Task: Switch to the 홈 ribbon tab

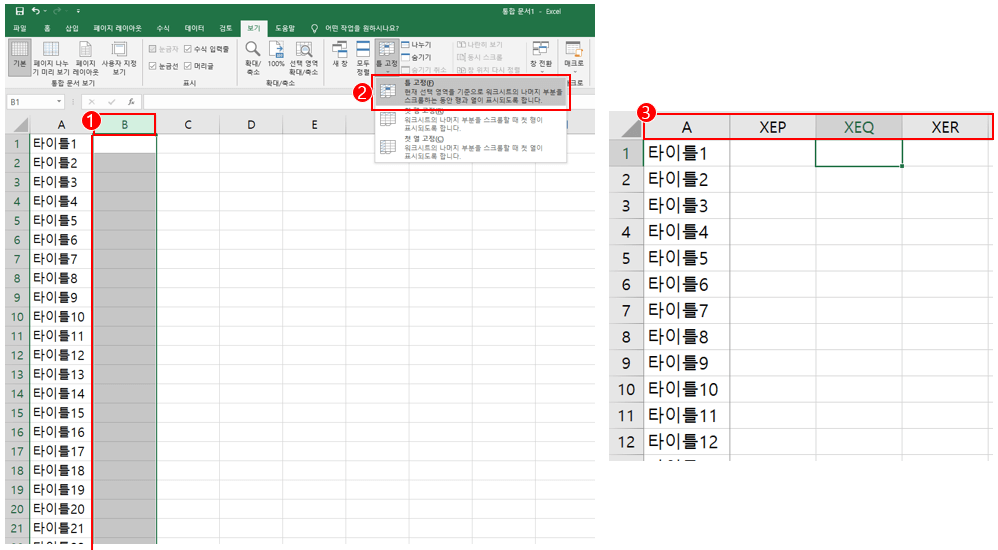Action: pos(46,28)
